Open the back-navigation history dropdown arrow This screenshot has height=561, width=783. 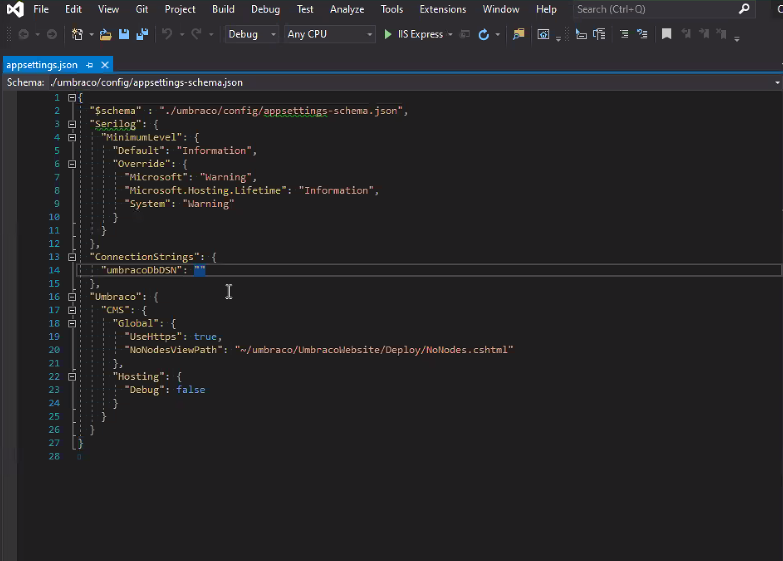(37, 34)
